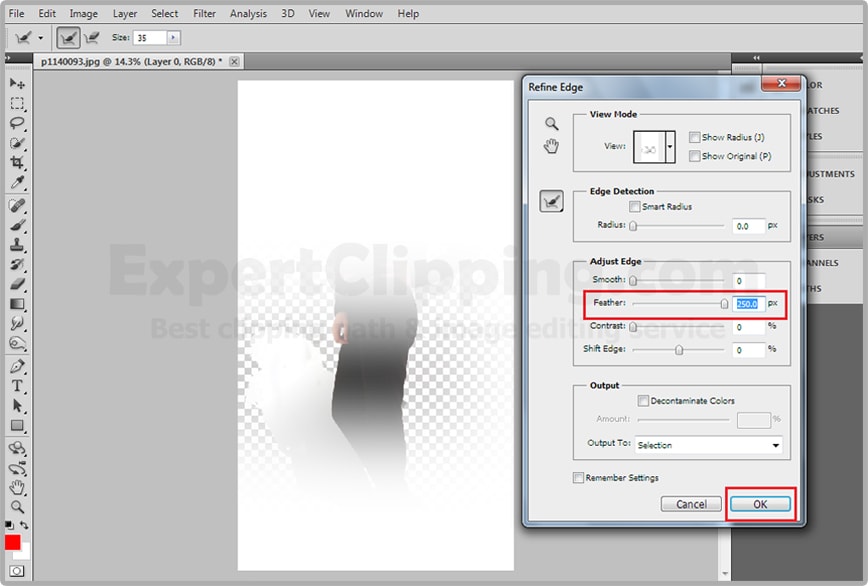Enable the Smart Radius checkbox
The width and height of the screenshot is (868, 586).
[635, 207]
